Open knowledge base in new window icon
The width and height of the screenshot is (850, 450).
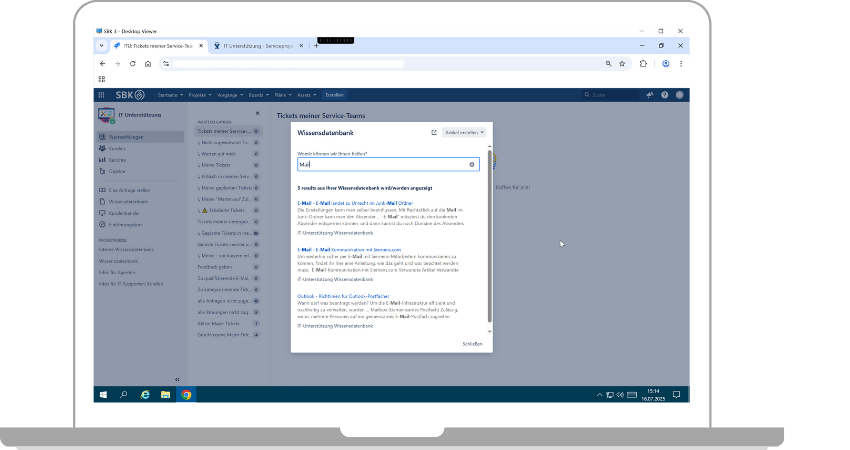433,132
